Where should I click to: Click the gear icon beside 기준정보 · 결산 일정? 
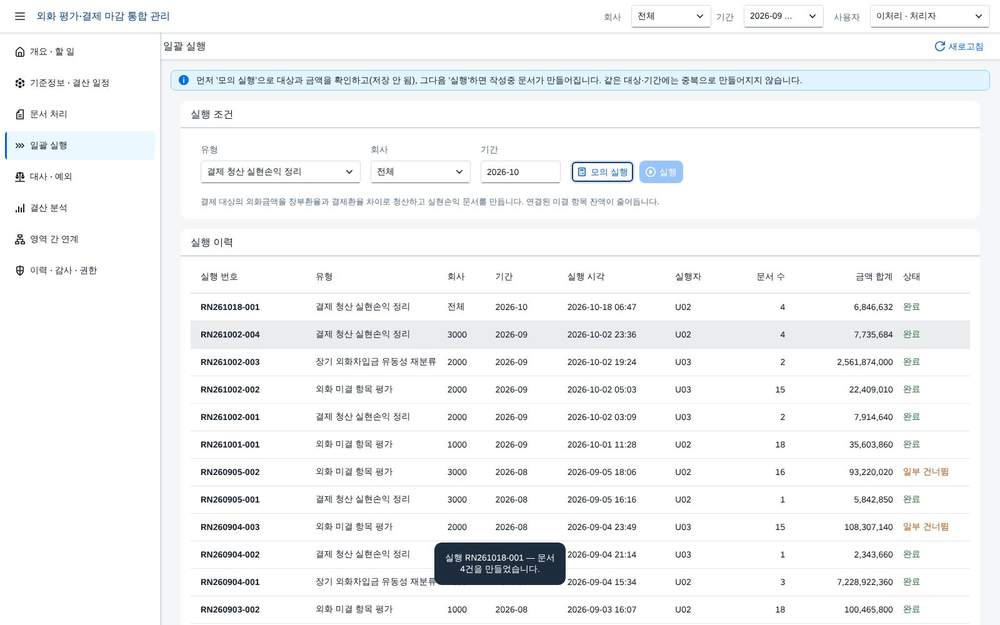tap(20, 83)
